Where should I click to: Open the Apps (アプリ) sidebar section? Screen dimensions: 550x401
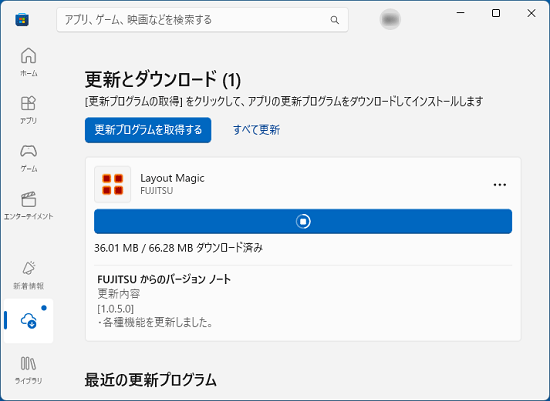[28, 110]
